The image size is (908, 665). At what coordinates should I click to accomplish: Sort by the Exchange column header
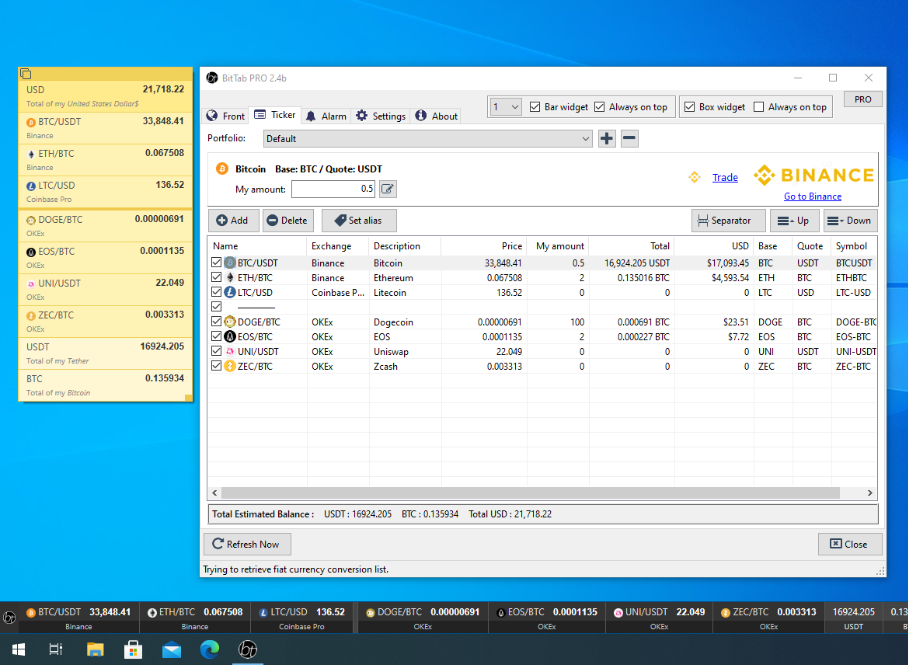338,246
